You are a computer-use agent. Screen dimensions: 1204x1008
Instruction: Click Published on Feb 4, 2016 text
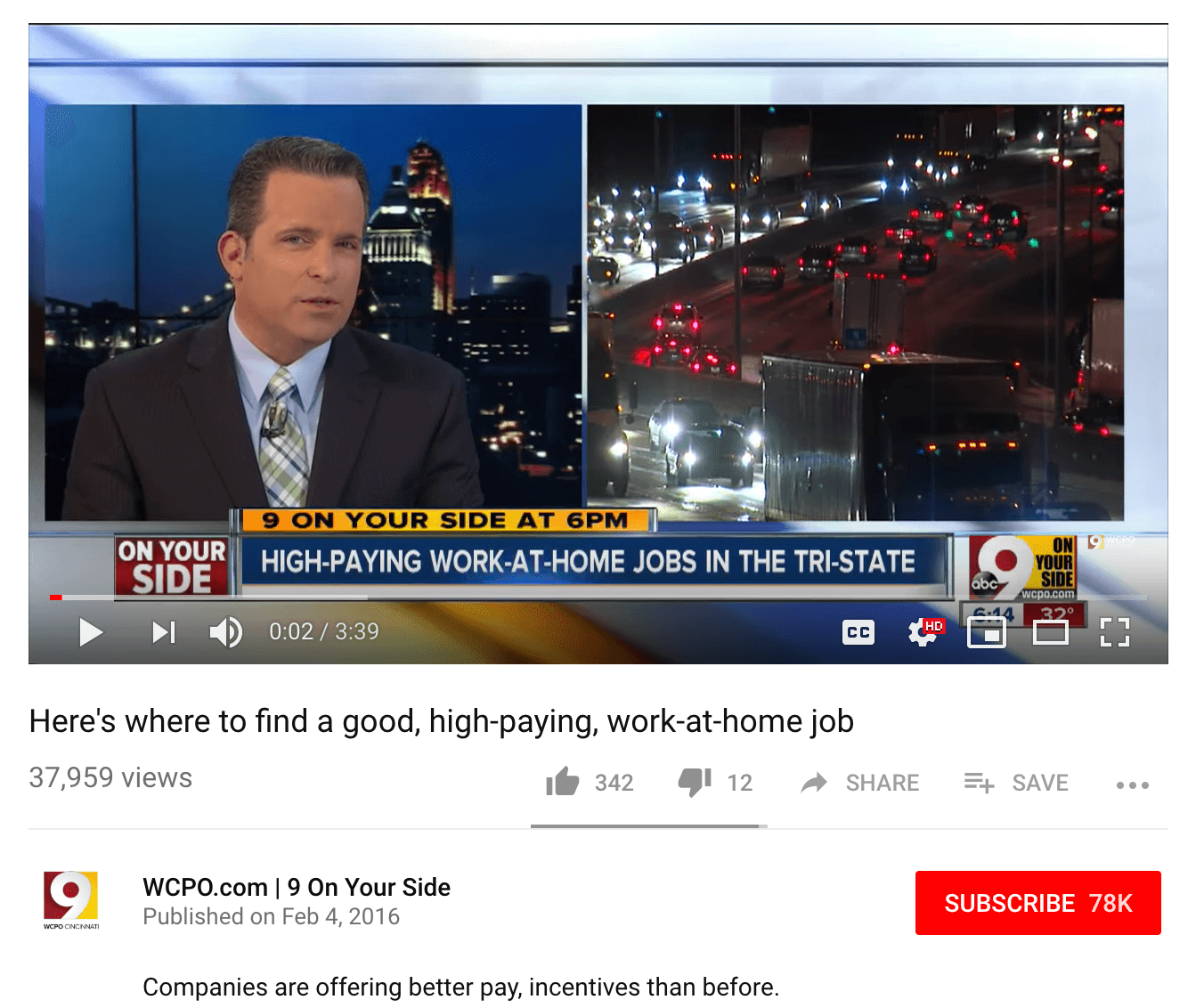[x=272, y=916]
